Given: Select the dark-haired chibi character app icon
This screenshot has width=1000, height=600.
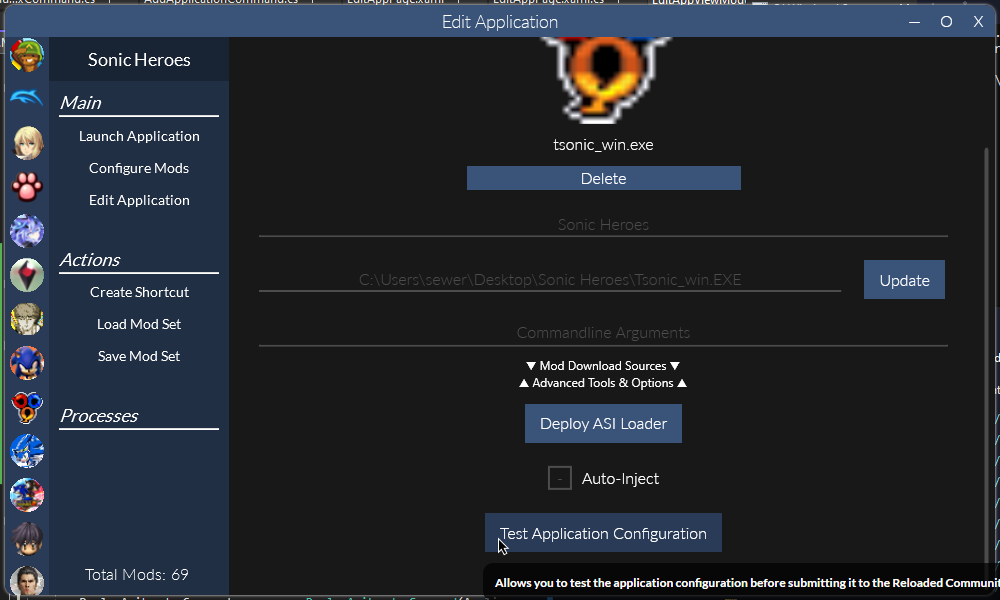Looking at the screenshot, I should (27, 539).
